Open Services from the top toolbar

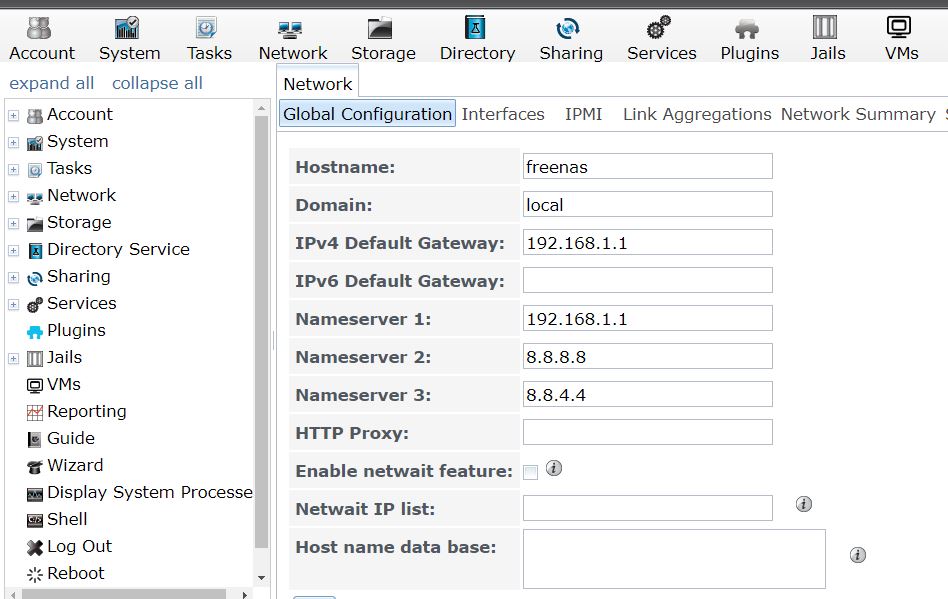pyautogui.click(x=661, y=39)
